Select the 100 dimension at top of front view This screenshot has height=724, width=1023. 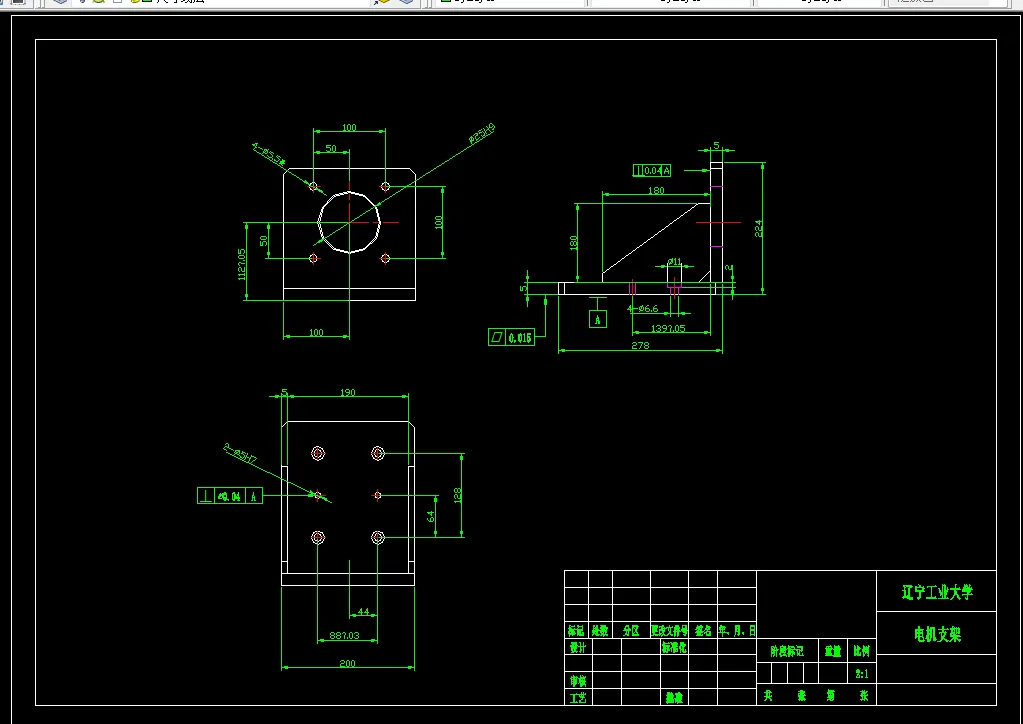349,127
